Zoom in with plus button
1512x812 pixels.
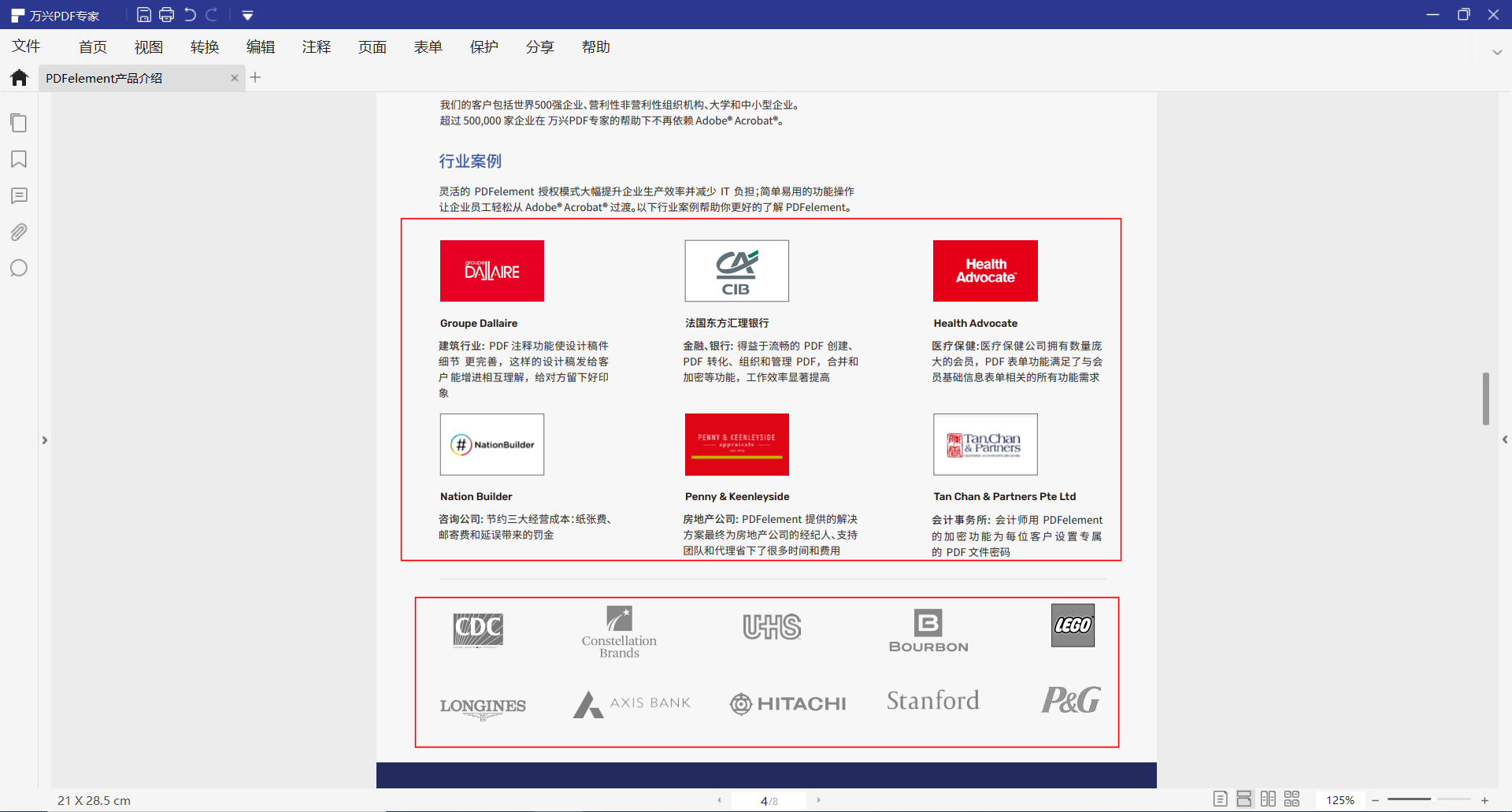coord(1484,800)
